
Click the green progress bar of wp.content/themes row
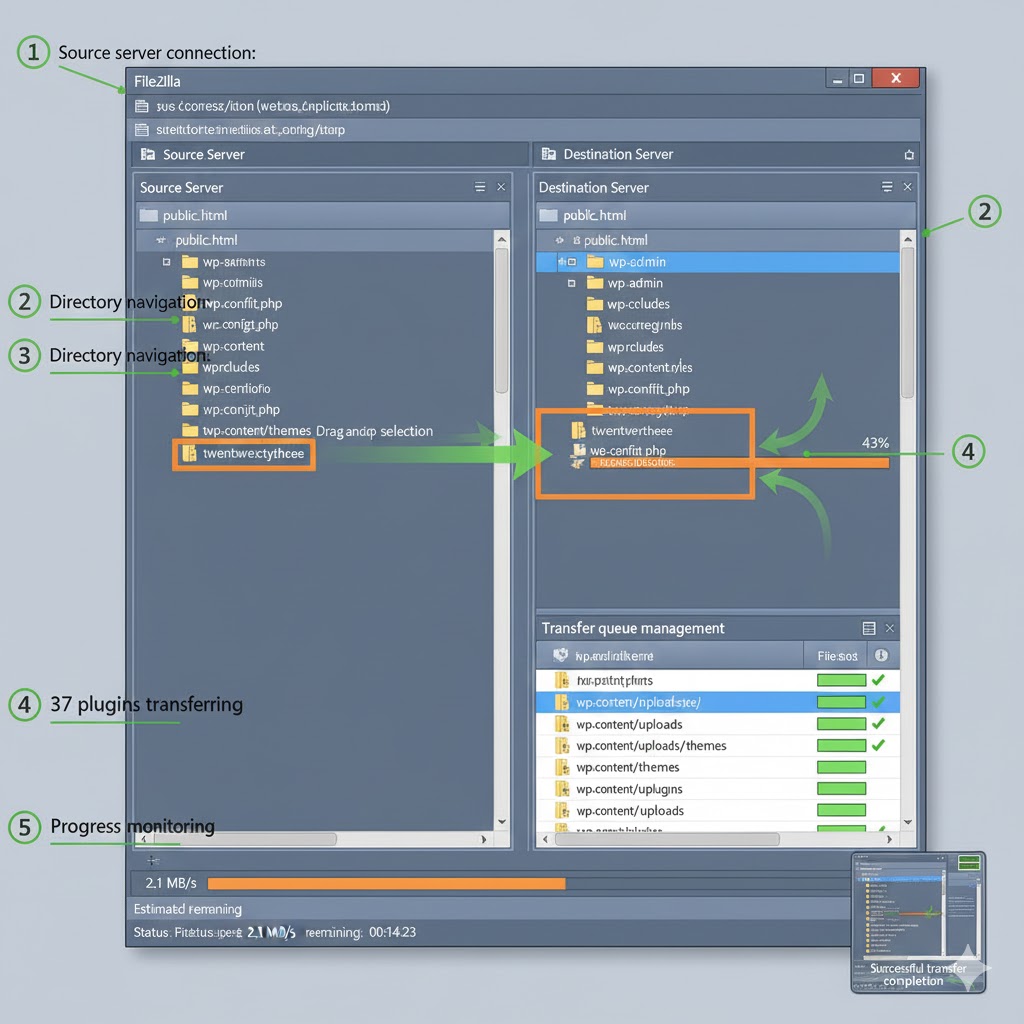(x=841, y=767)
